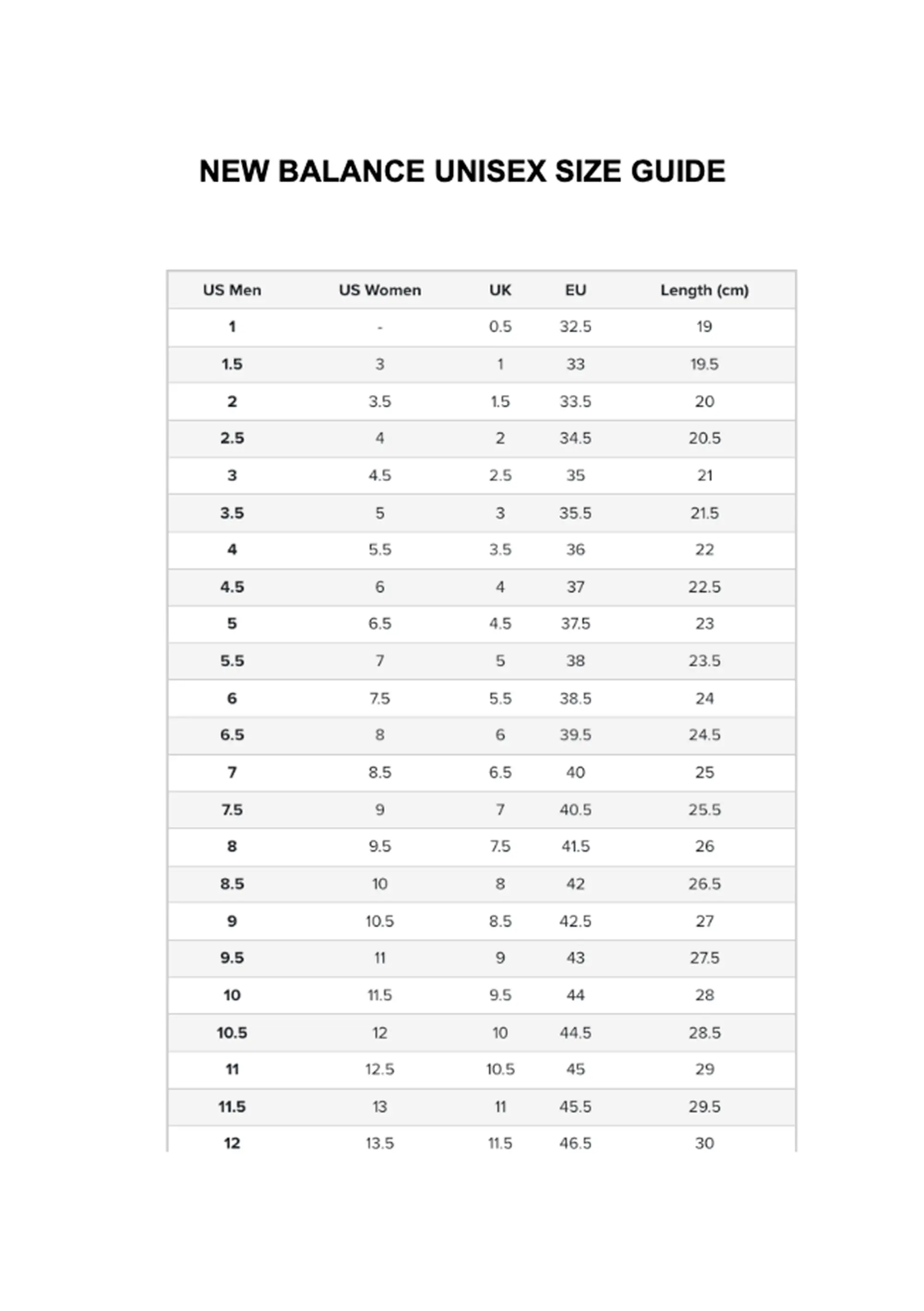924x1311 pixels.
Task: Click the 19.5 length cell
Action: [704, 364]
